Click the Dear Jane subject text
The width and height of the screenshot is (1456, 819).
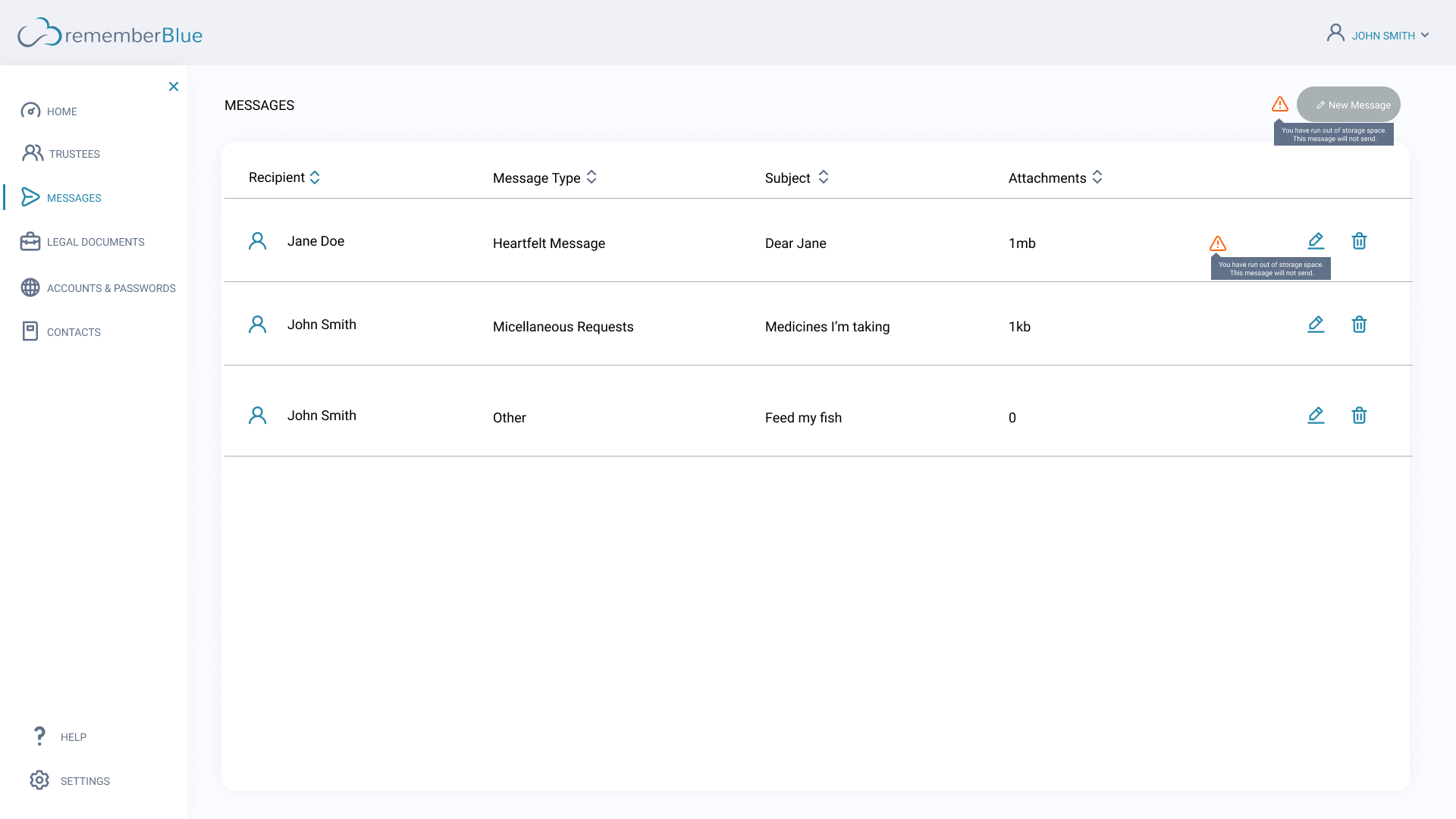point(795,243)
